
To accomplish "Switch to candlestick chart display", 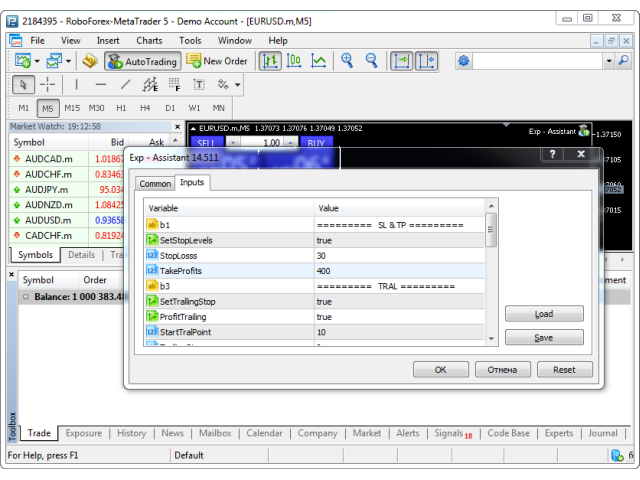I will [294, 61].
